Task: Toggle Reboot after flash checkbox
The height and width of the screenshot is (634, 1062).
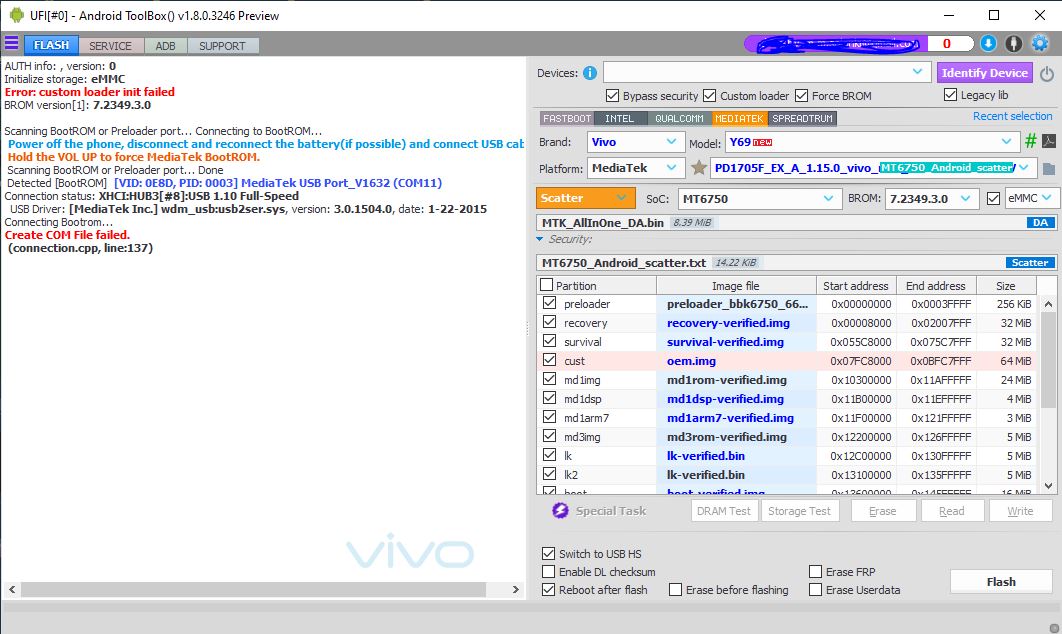Action: coord(549,590)
